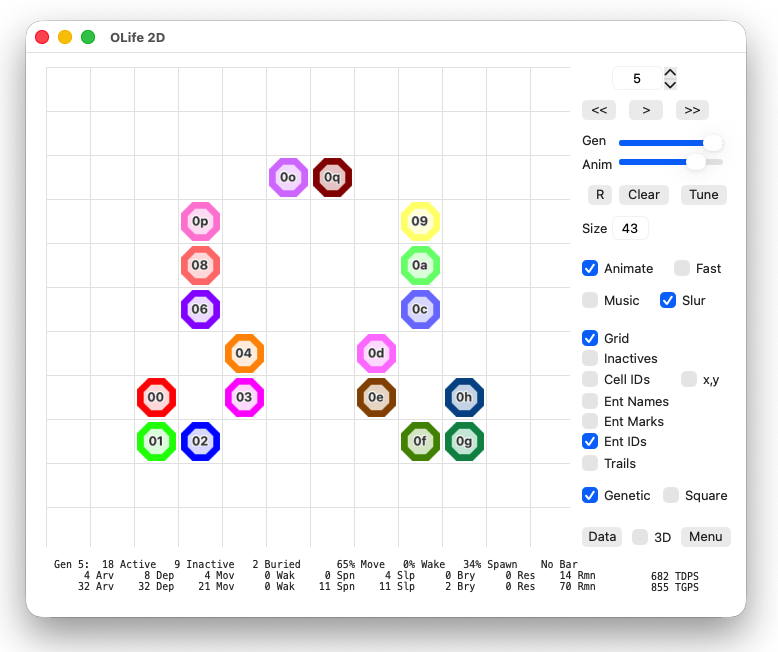Click the brown 0e entity octagon
The image size is (778, 652).
pyautogui.click(x=376, y=397)
